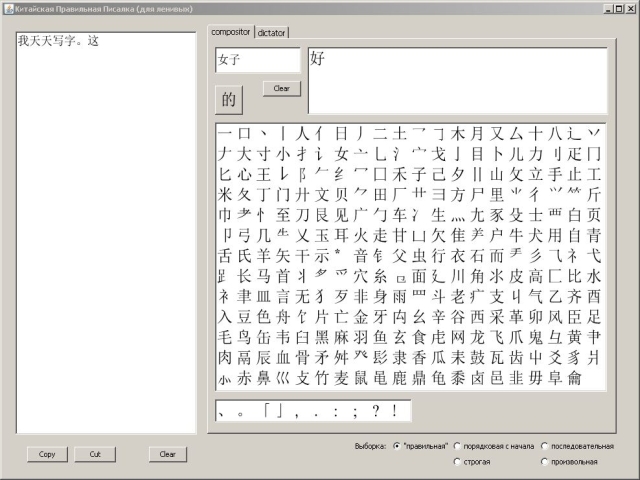Select the 金 radical in the grid
640x480 pixels.
pos(360,317)
